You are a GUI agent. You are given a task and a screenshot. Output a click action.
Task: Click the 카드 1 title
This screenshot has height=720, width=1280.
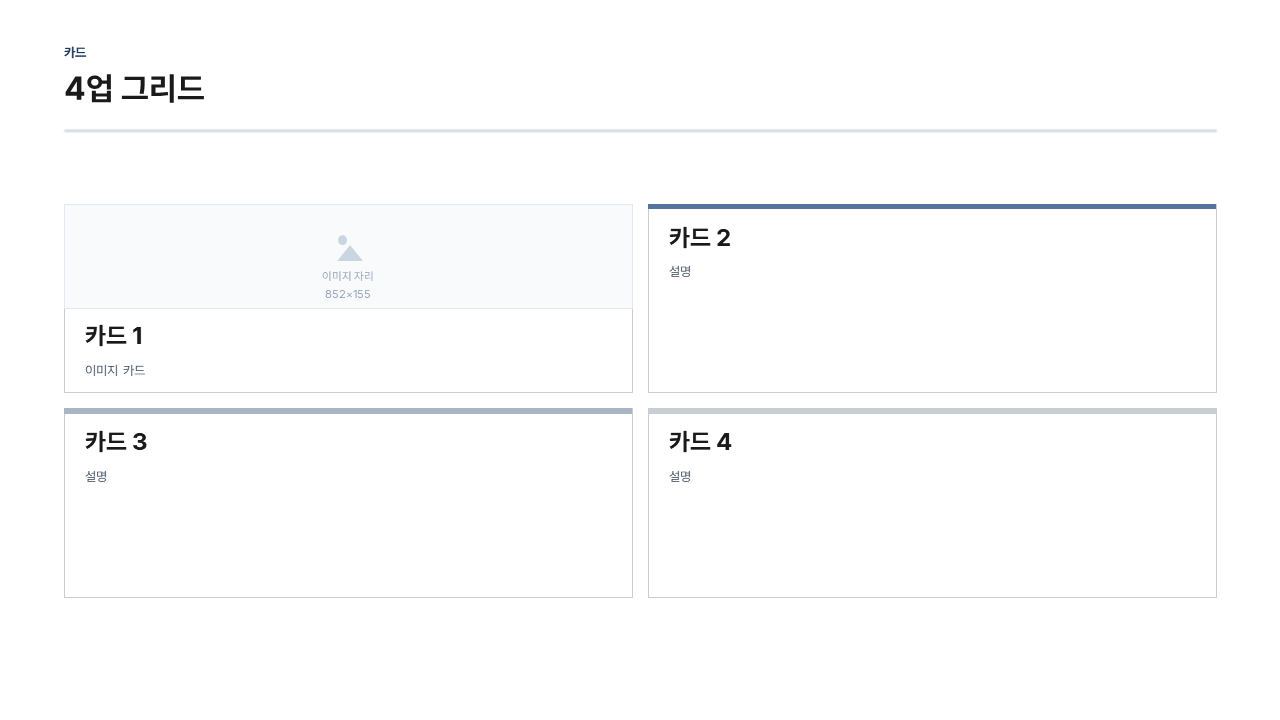(x=114, y=336)
